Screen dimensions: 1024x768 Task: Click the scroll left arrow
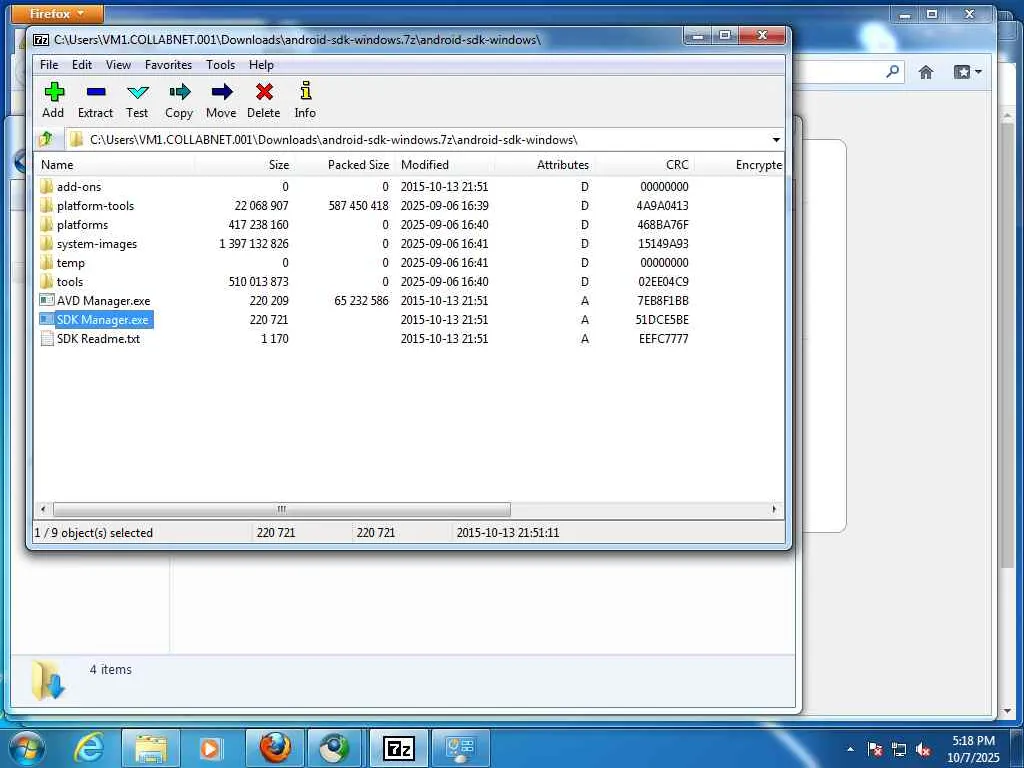[43, 509]
